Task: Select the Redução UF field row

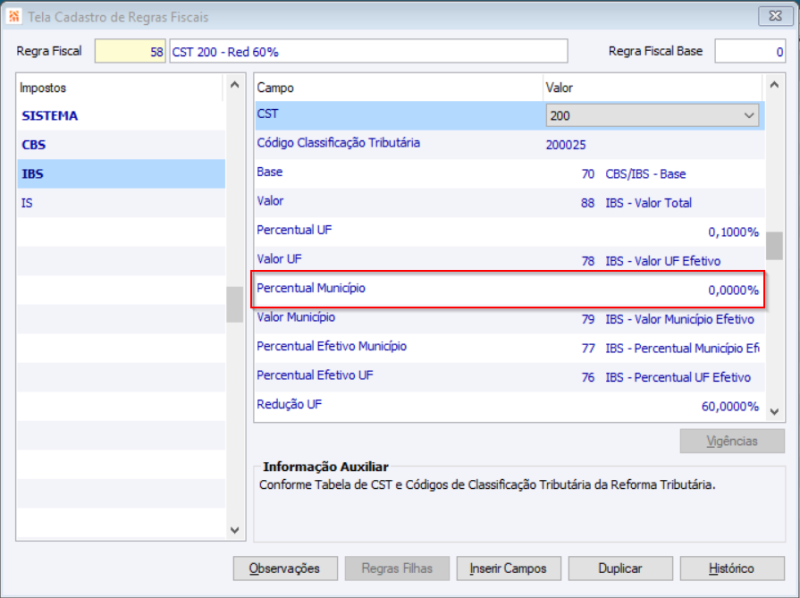Action: coord(509,407)
